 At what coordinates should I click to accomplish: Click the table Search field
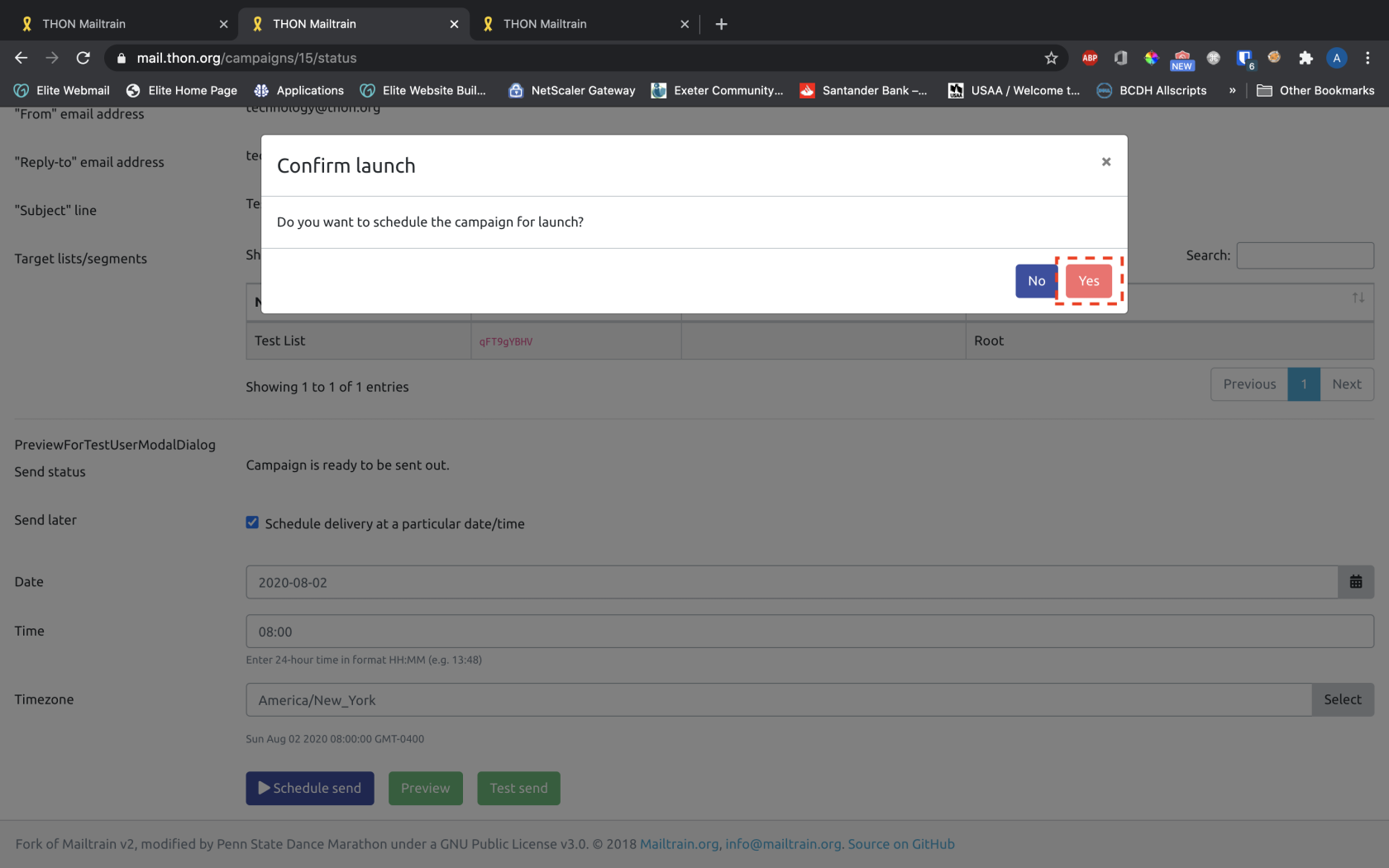point(1305,255)
